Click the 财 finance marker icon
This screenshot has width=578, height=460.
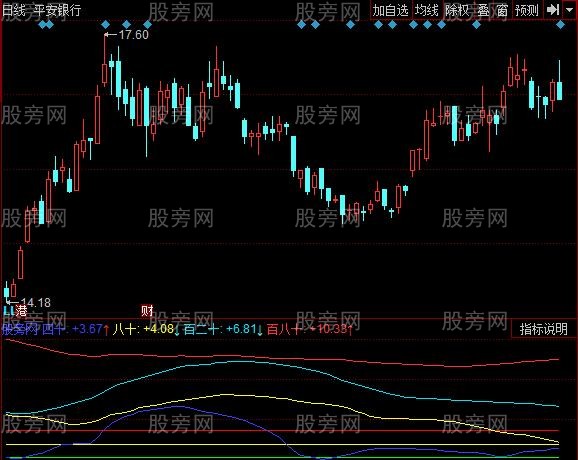point(147,311)
